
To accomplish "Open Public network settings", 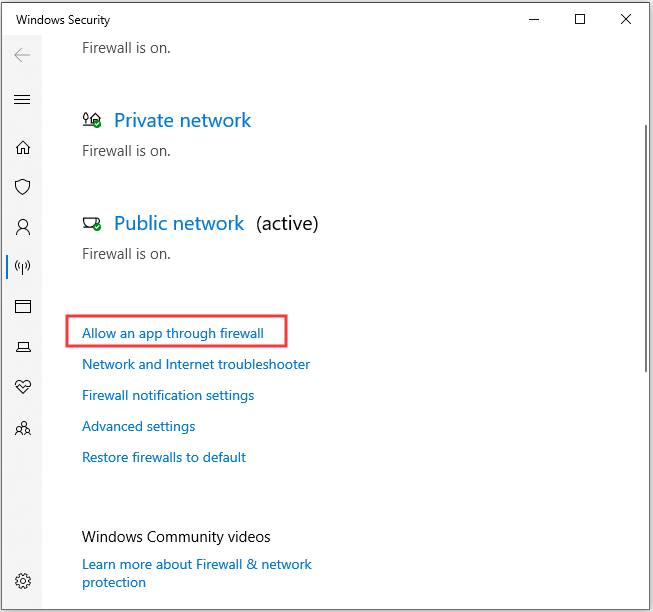I will click(179, 223).
